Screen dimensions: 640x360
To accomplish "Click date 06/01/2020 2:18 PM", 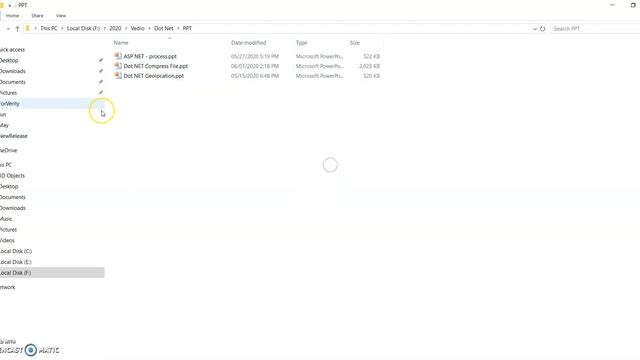I will [x=255, y=66].
